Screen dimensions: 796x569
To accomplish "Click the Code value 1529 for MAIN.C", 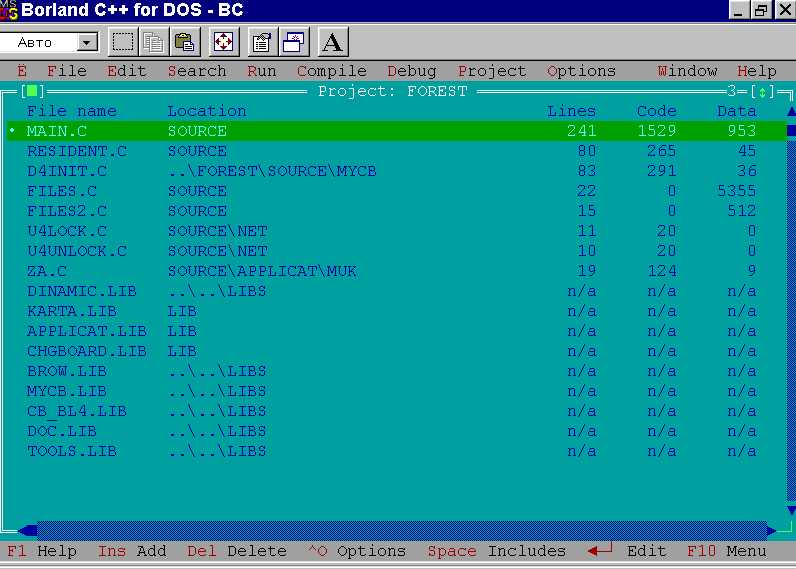I will click(x=656, y=131).
